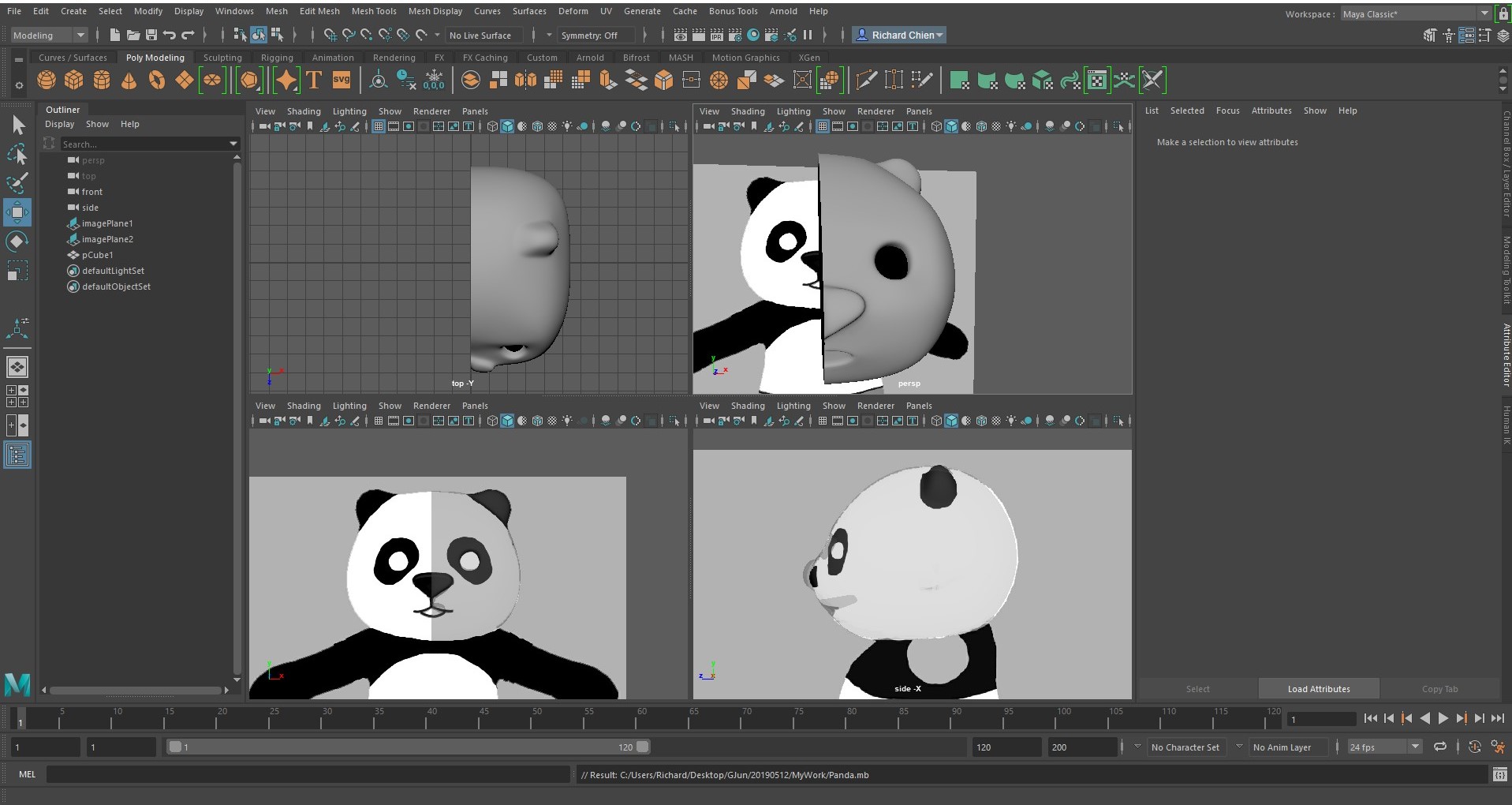Image resolution: width=1512 pixels, height=805 pixels.
Task: Toggle the playback loop mode button
Action: pyautogui.click(x=1439, y=747)
